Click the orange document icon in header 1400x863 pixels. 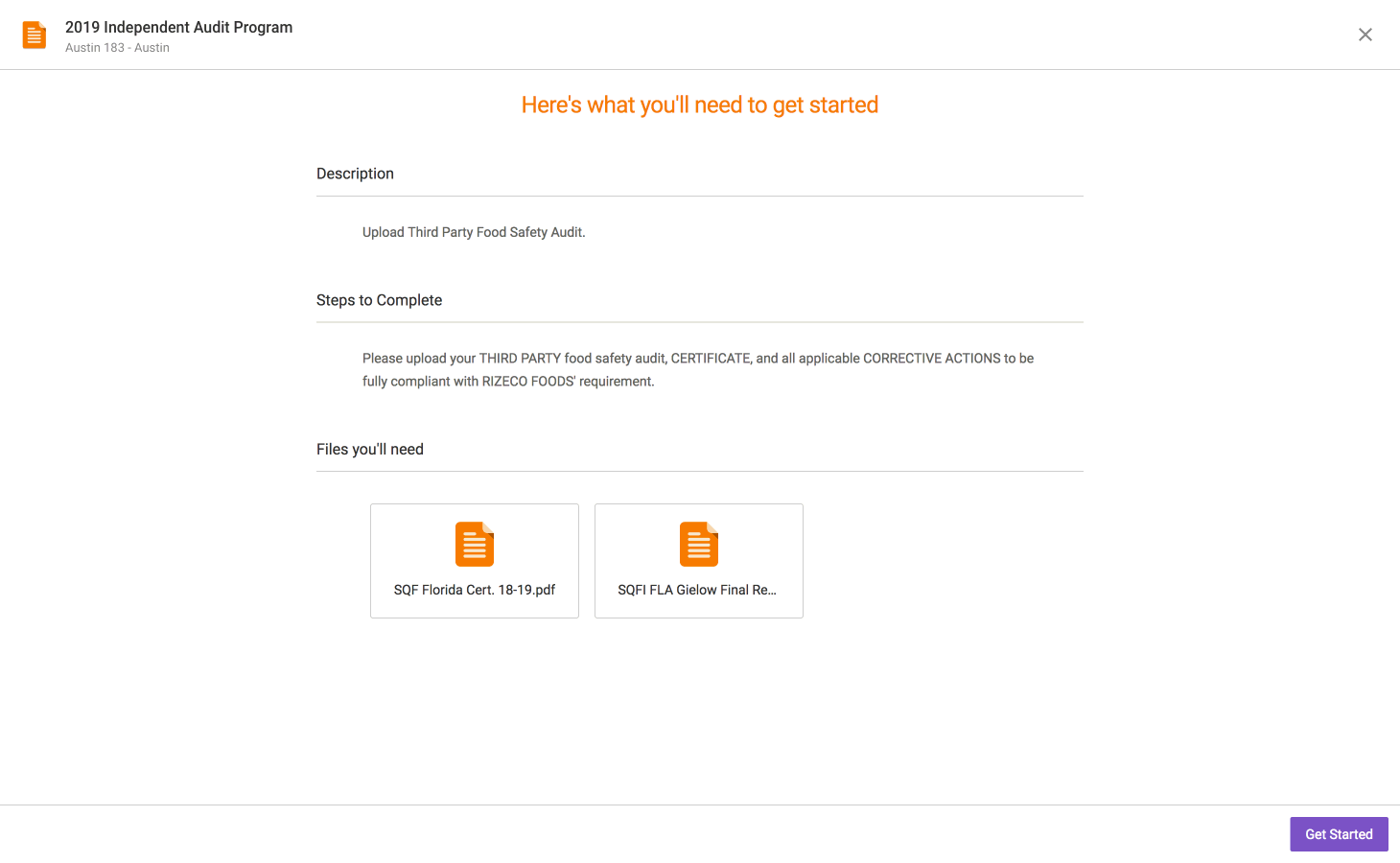tap(35, 35)
